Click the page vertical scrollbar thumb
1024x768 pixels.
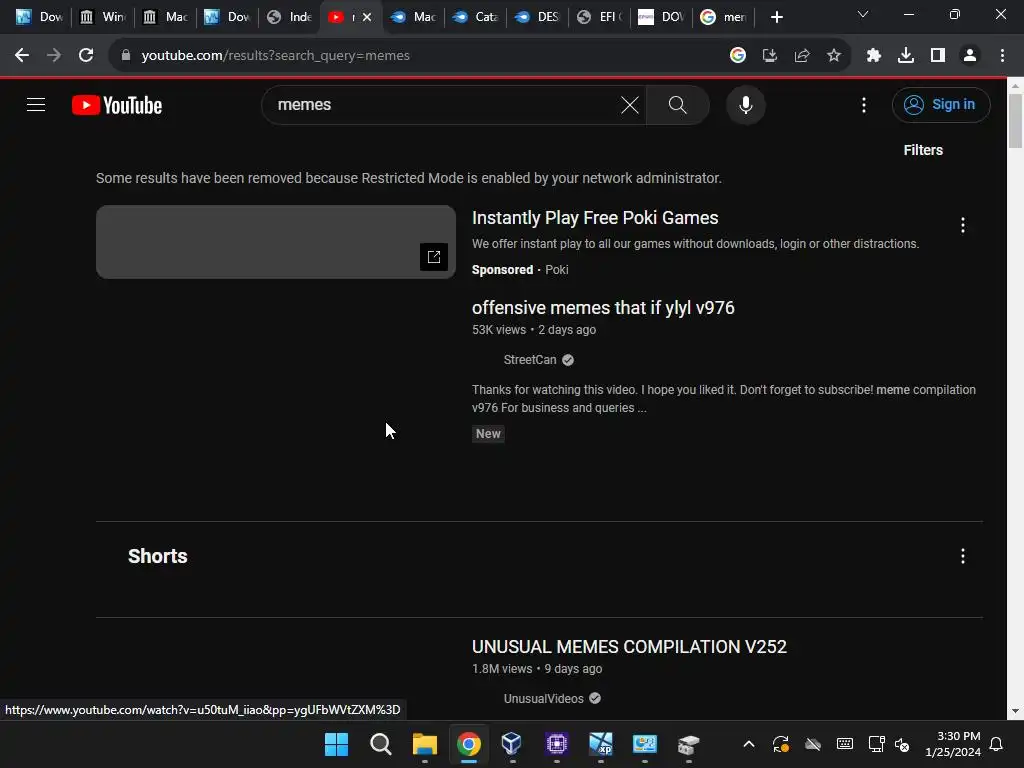click(x=1015, y=121)
